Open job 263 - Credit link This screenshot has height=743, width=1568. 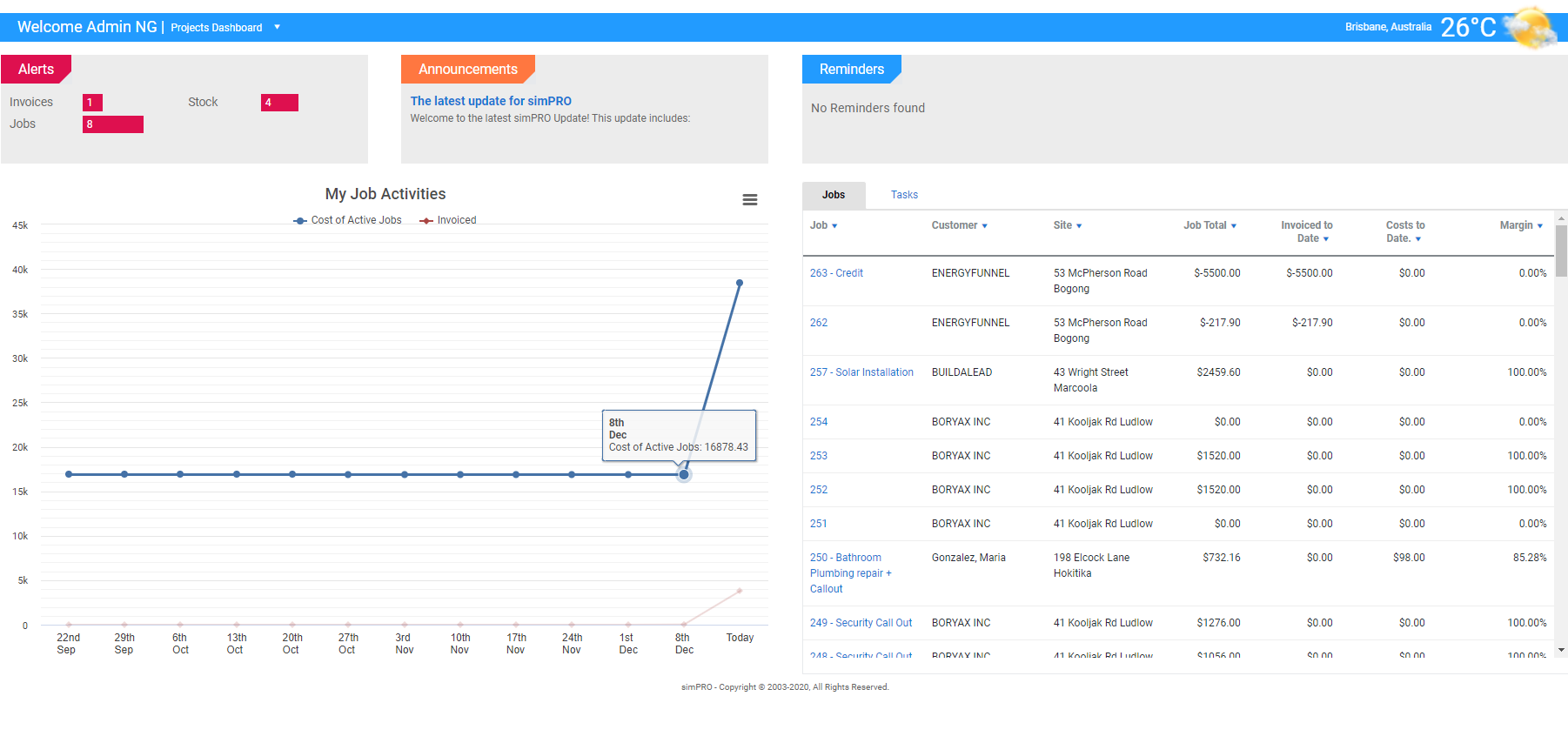[836, 273]
